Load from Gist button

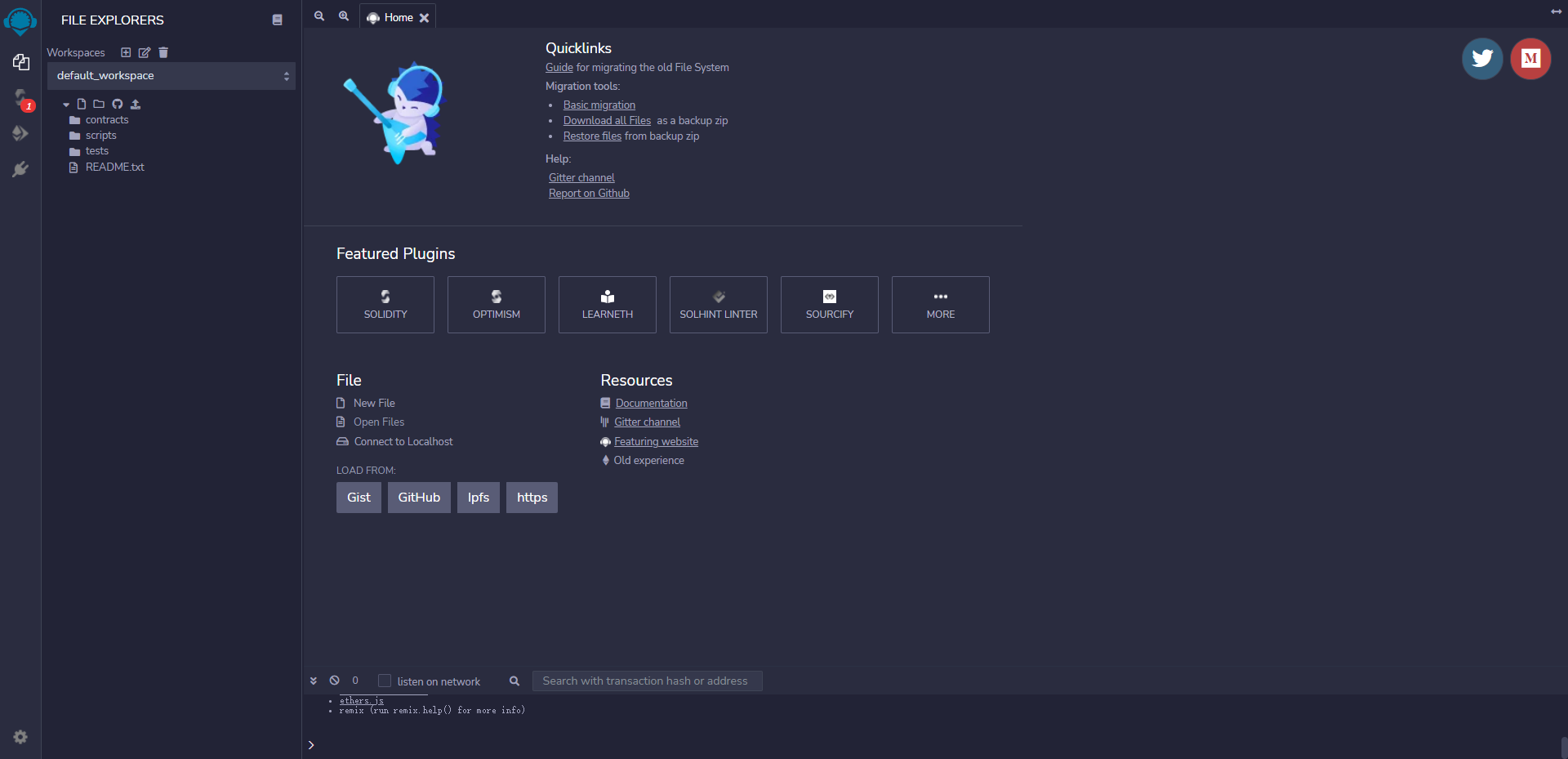pyautogui.click(x=359, y=498)
